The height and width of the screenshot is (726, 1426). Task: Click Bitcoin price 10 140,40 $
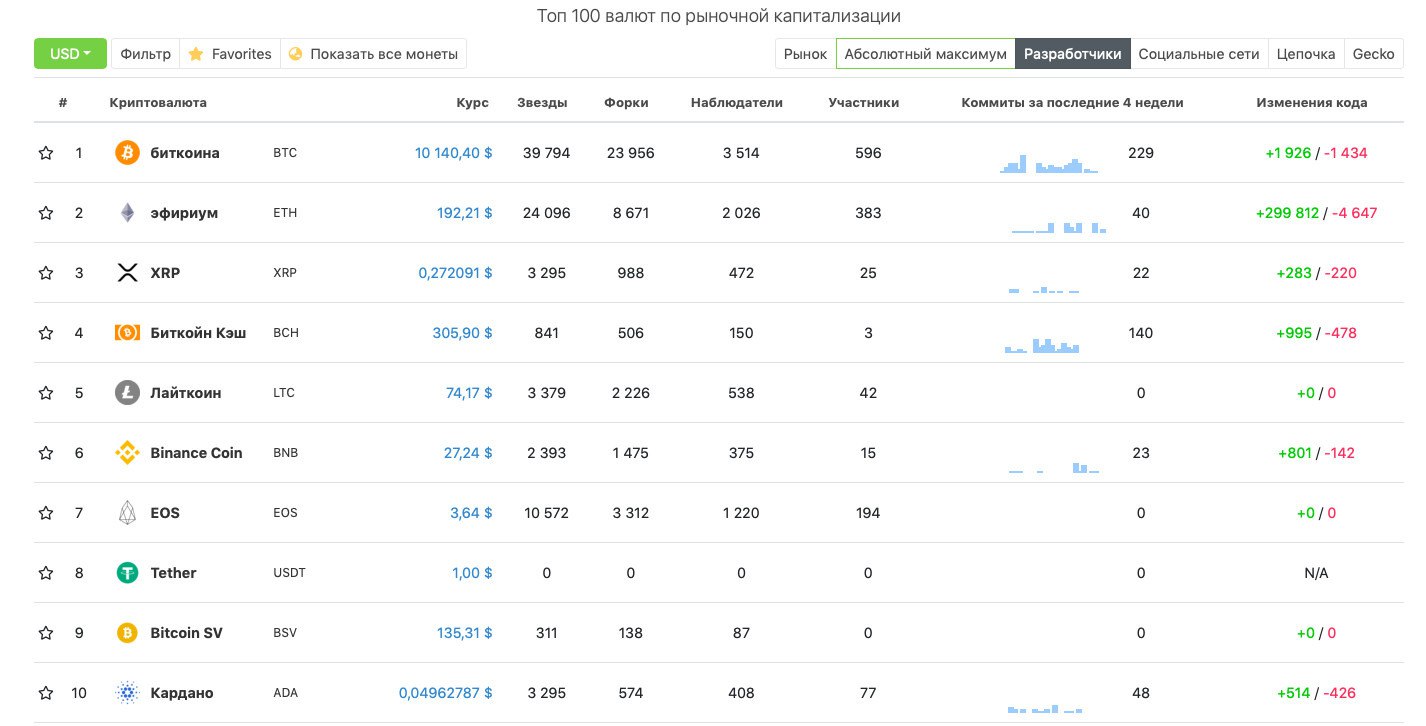[x=454, y=153]
